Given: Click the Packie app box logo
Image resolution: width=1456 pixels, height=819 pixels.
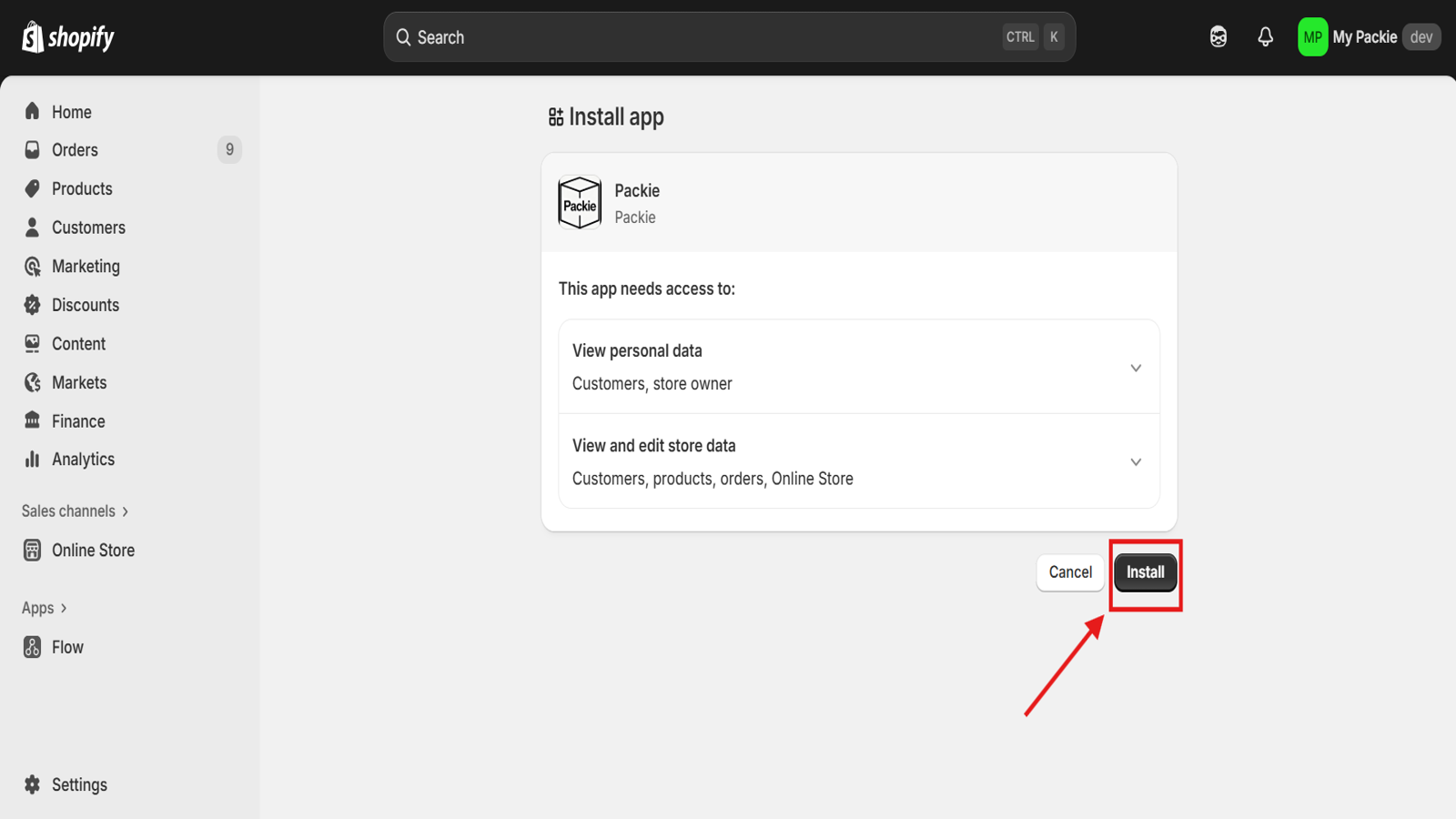Looking at the screenshot, I should click(580, 202).
